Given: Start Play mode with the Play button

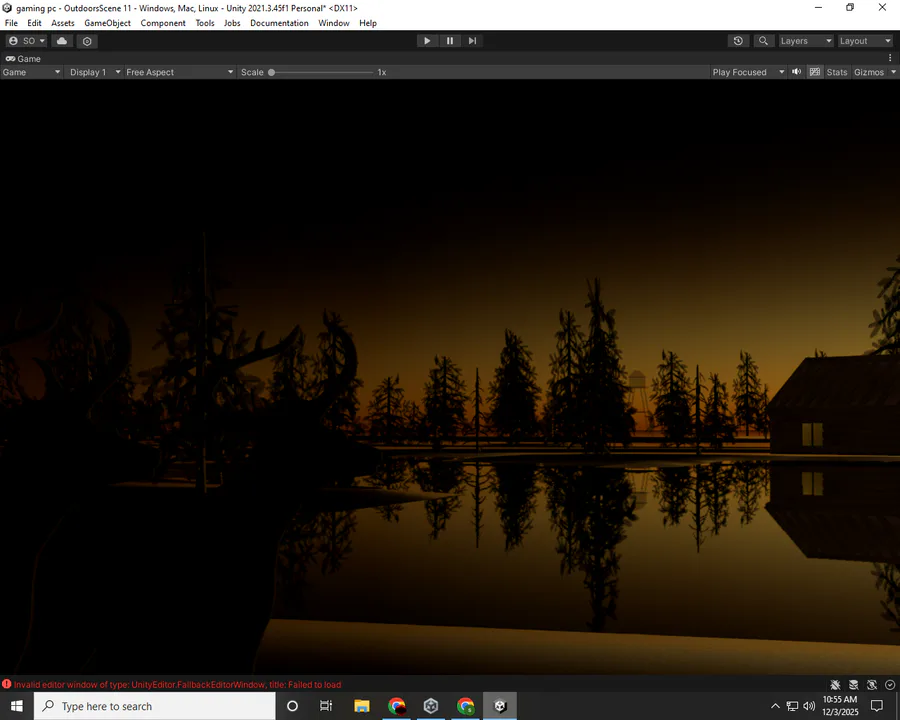Looking at the screenshot, I should 427,41.
